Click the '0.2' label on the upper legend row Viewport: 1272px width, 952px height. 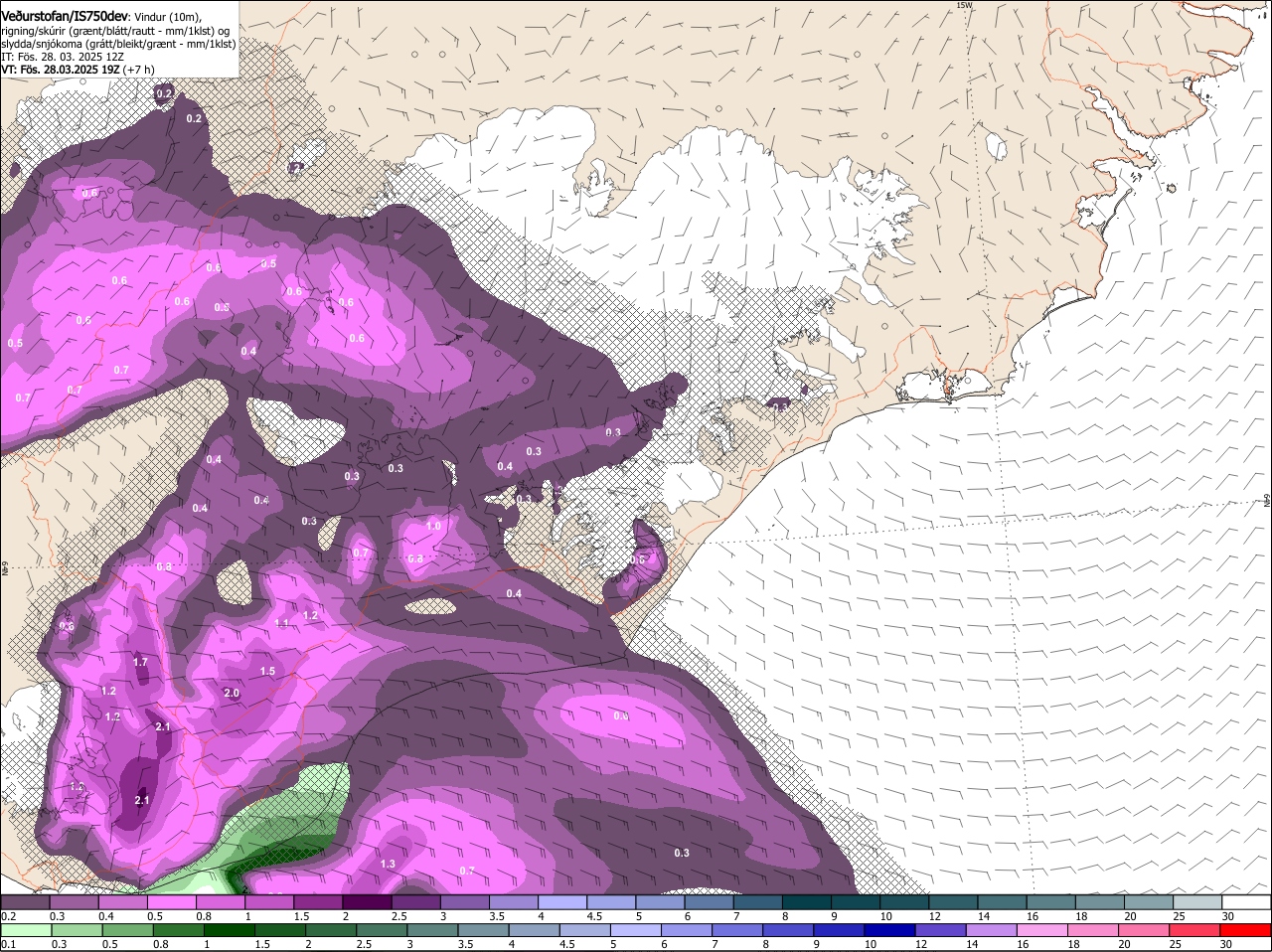8,916
